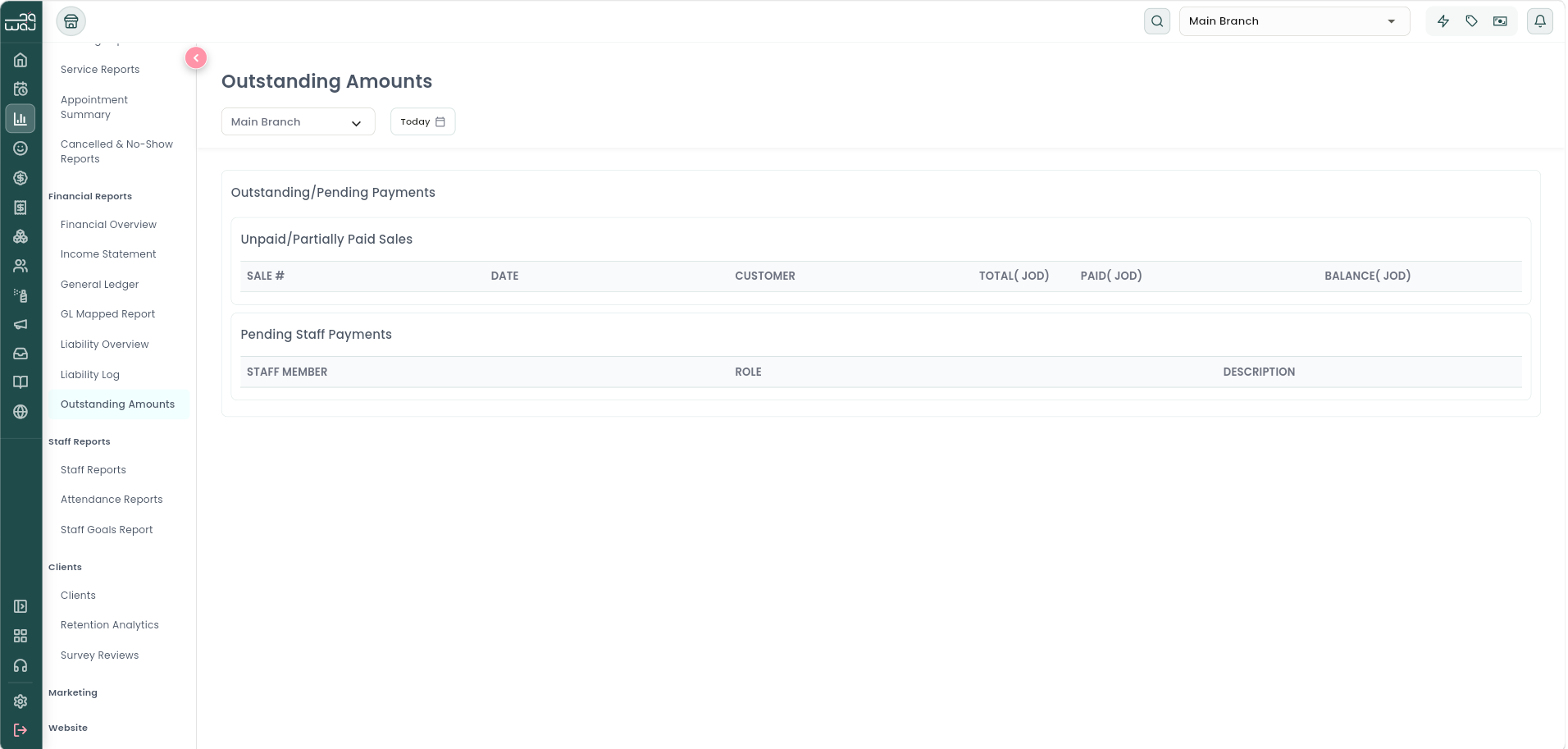The width and height of the screenshot is (1568, 749).
Task: Open Liability Log
Action: click(89, 375)
